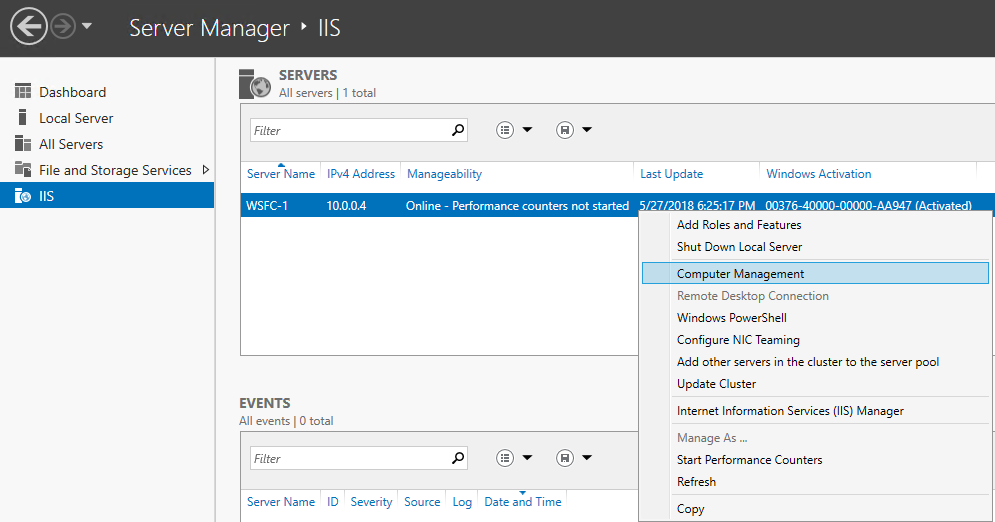Click the Dashboard icon in the sidebar
Image resolution: width=995 pixels, height=522 pixels.
(x=23, y=92)
